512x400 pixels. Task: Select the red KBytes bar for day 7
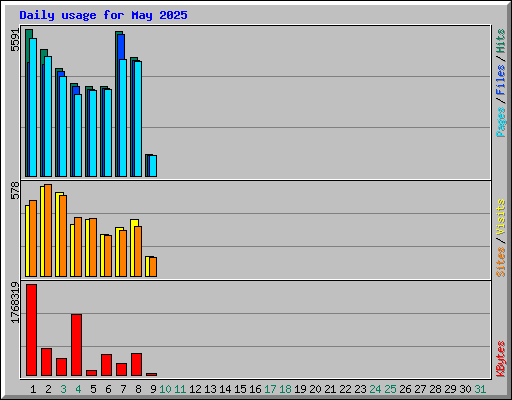pyautogui.click(x=122, y=370)
